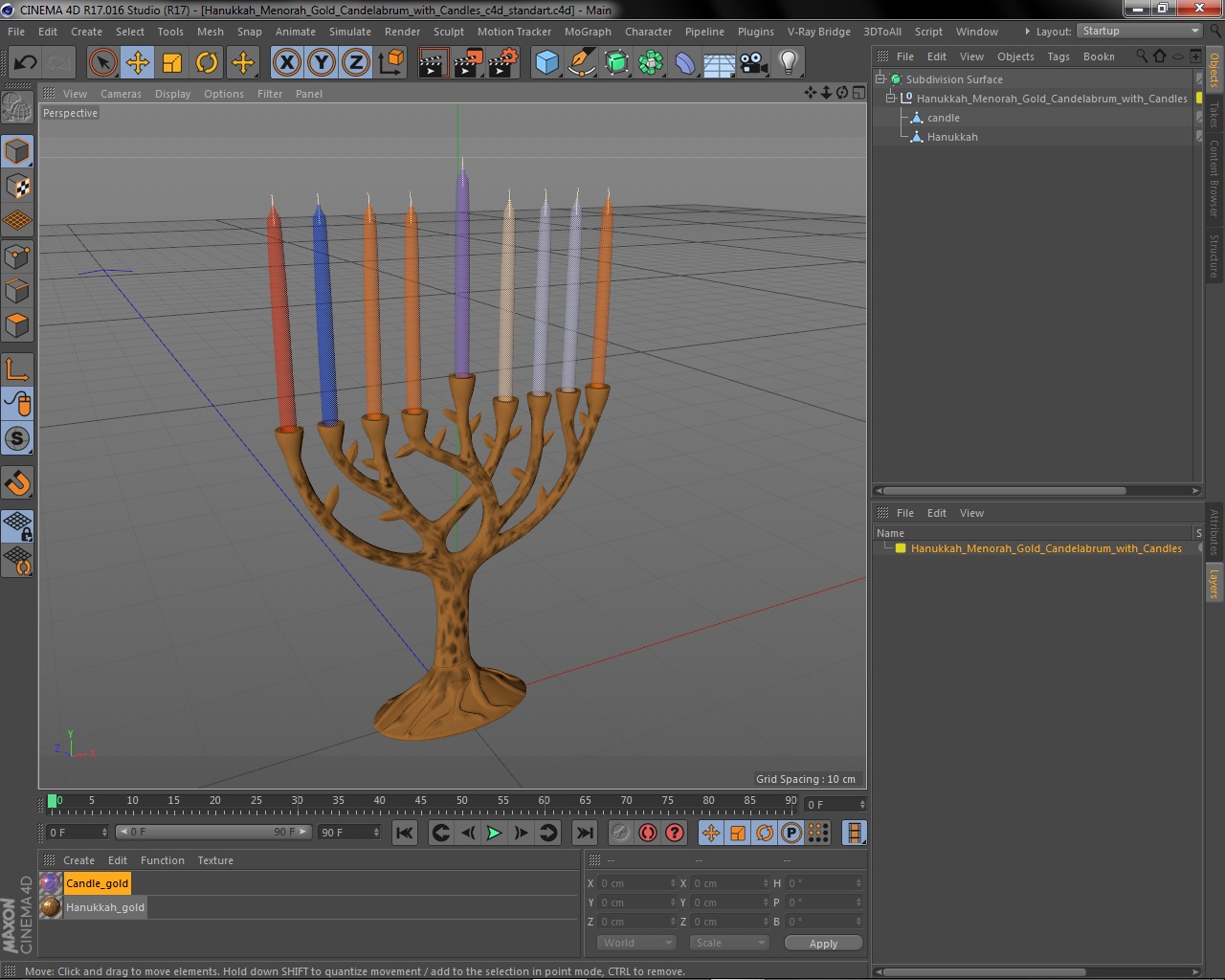This screenshot has height=980, width=1225.
Task: Switch to Texture mode
Action: (x=17, y=186)
